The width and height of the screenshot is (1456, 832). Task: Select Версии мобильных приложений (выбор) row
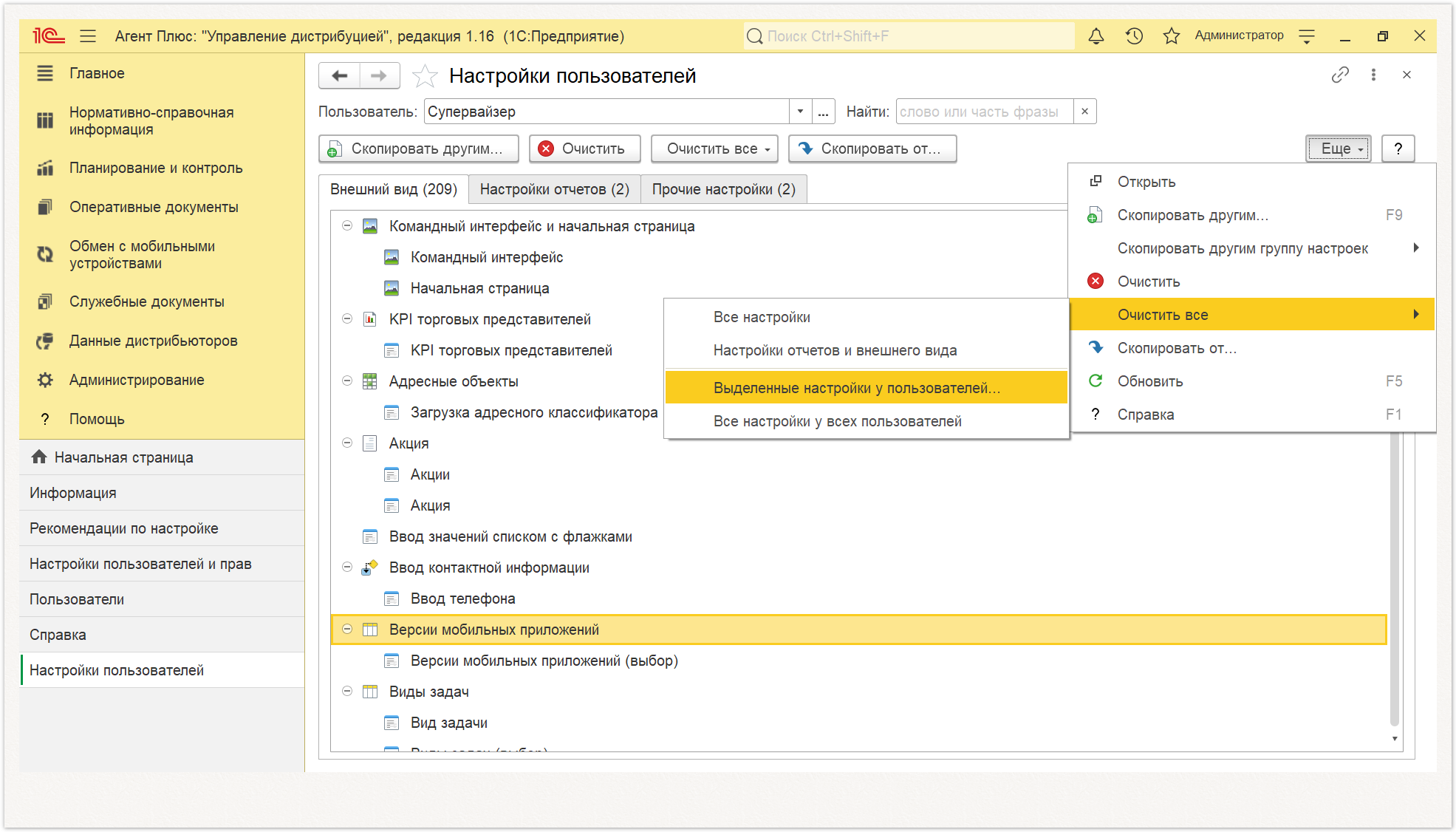click(858, 661)
